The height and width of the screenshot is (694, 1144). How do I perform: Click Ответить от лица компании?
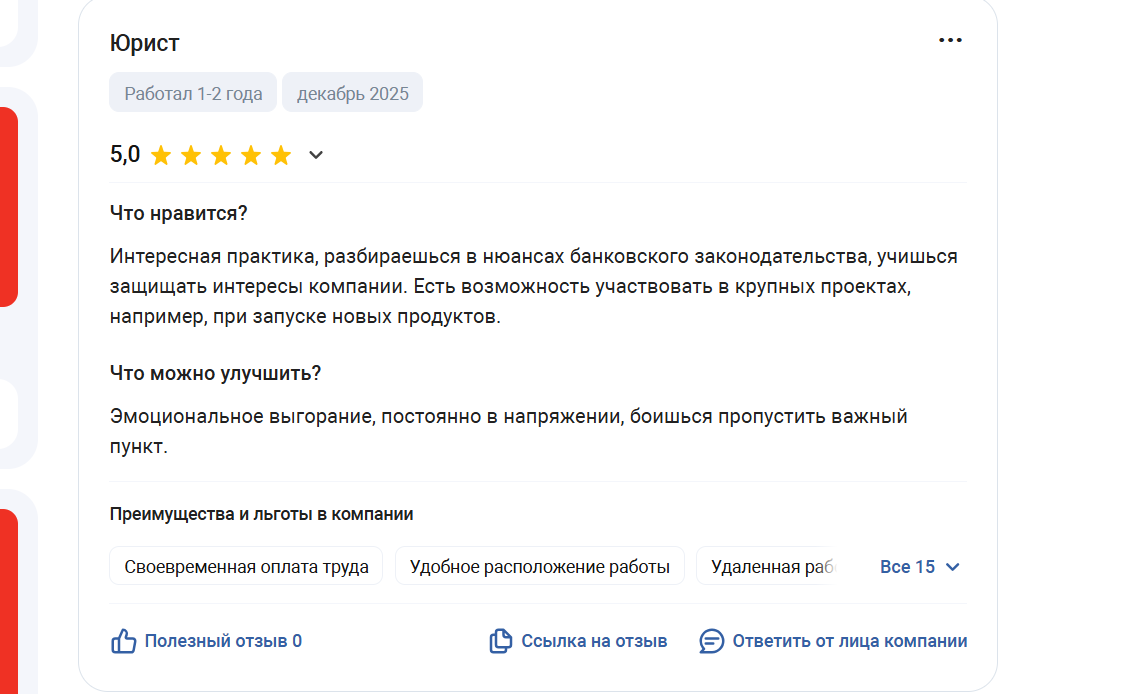850,641
